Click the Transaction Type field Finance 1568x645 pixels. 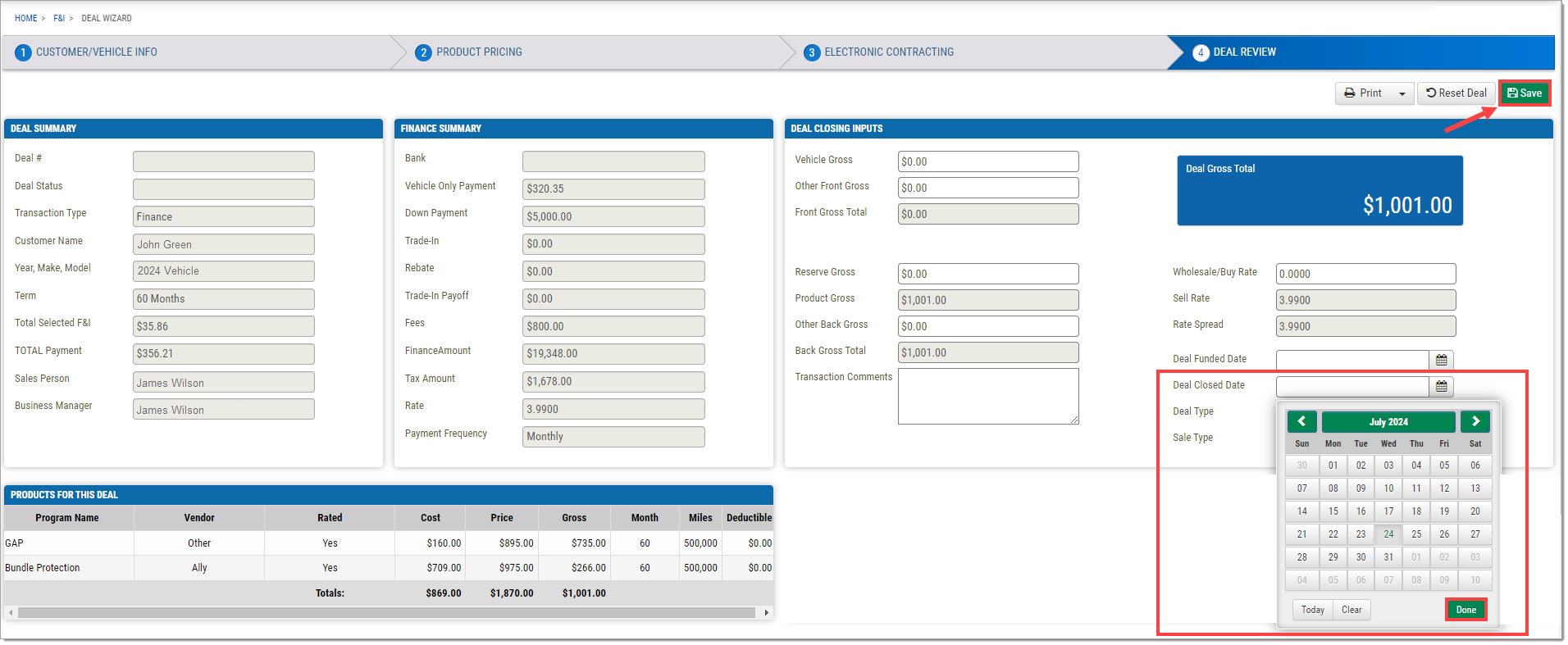pos(224,216)
